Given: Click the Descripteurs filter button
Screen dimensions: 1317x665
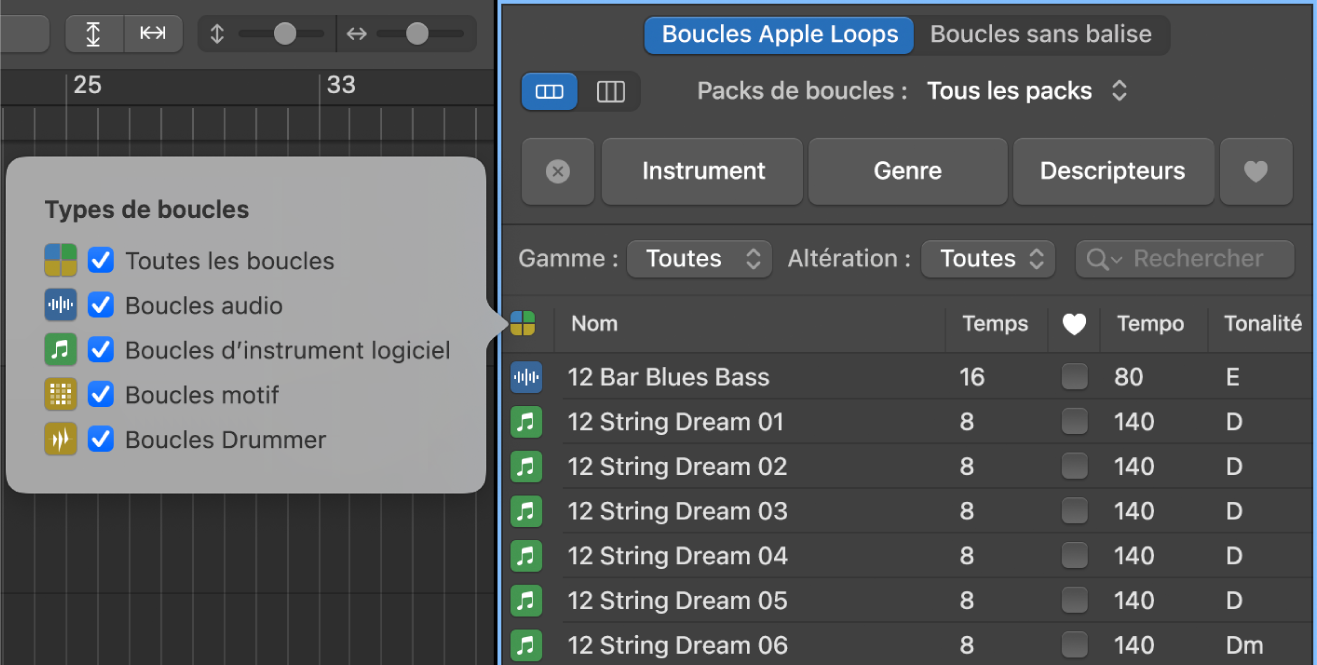Looking at the screenshot, I should click(x=1113, y=171).
